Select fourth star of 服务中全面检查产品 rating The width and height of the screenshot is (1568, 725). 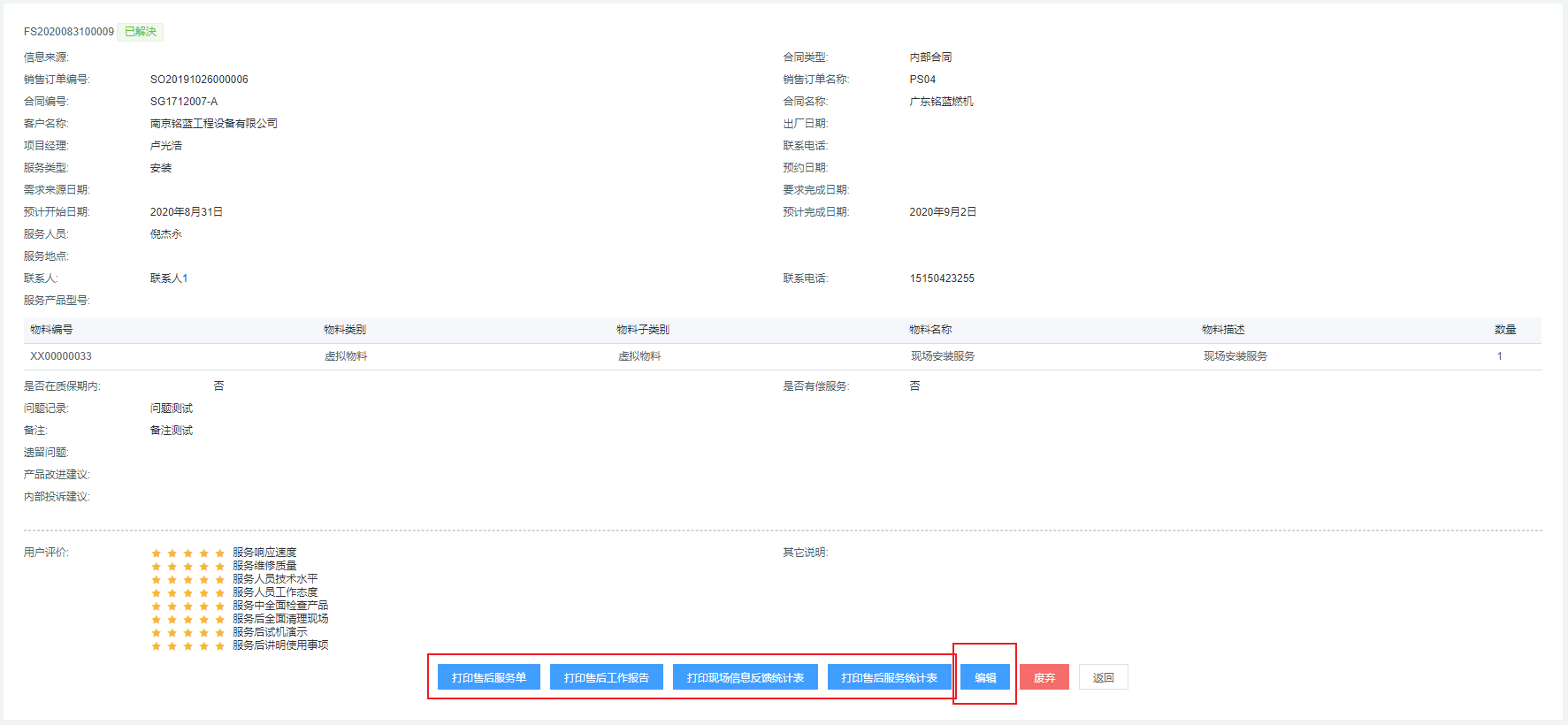[x=204, y=607]
